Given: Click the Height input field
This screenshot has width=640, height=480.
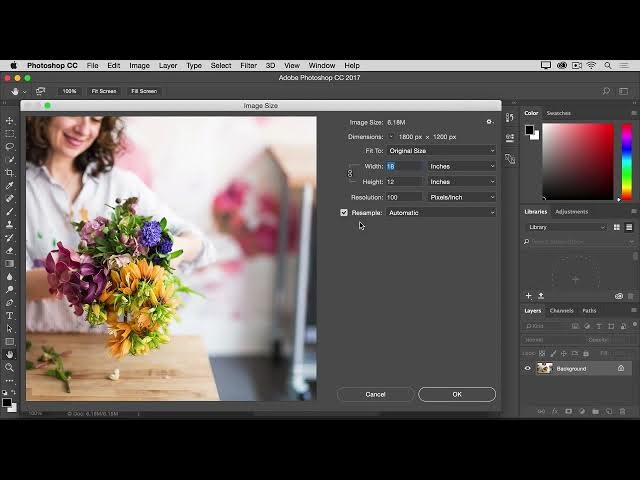Looking at the screenshot, I should coord(404,182).
